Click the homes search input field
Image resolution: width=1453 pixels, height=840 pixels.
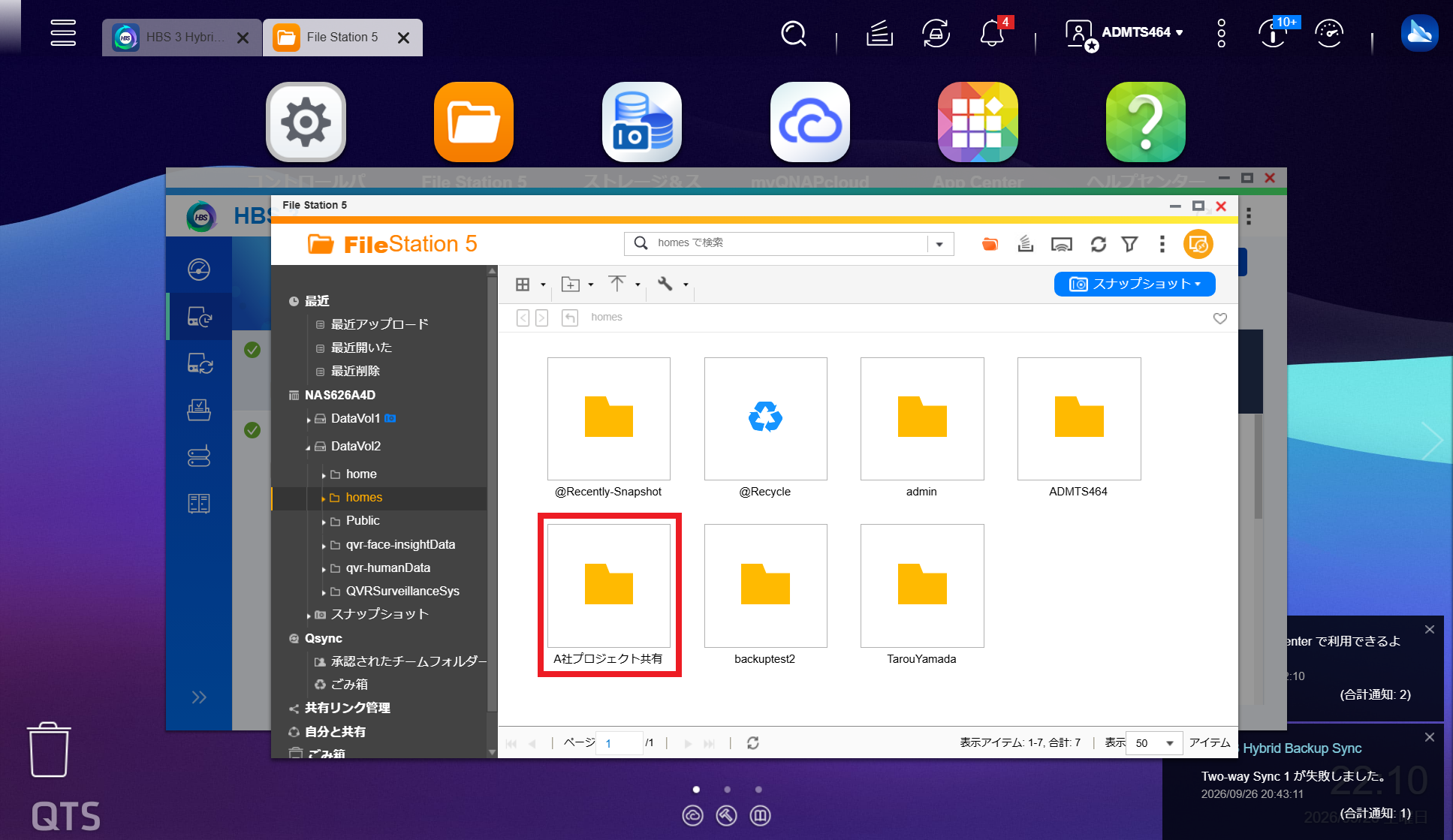pos(788,243)
